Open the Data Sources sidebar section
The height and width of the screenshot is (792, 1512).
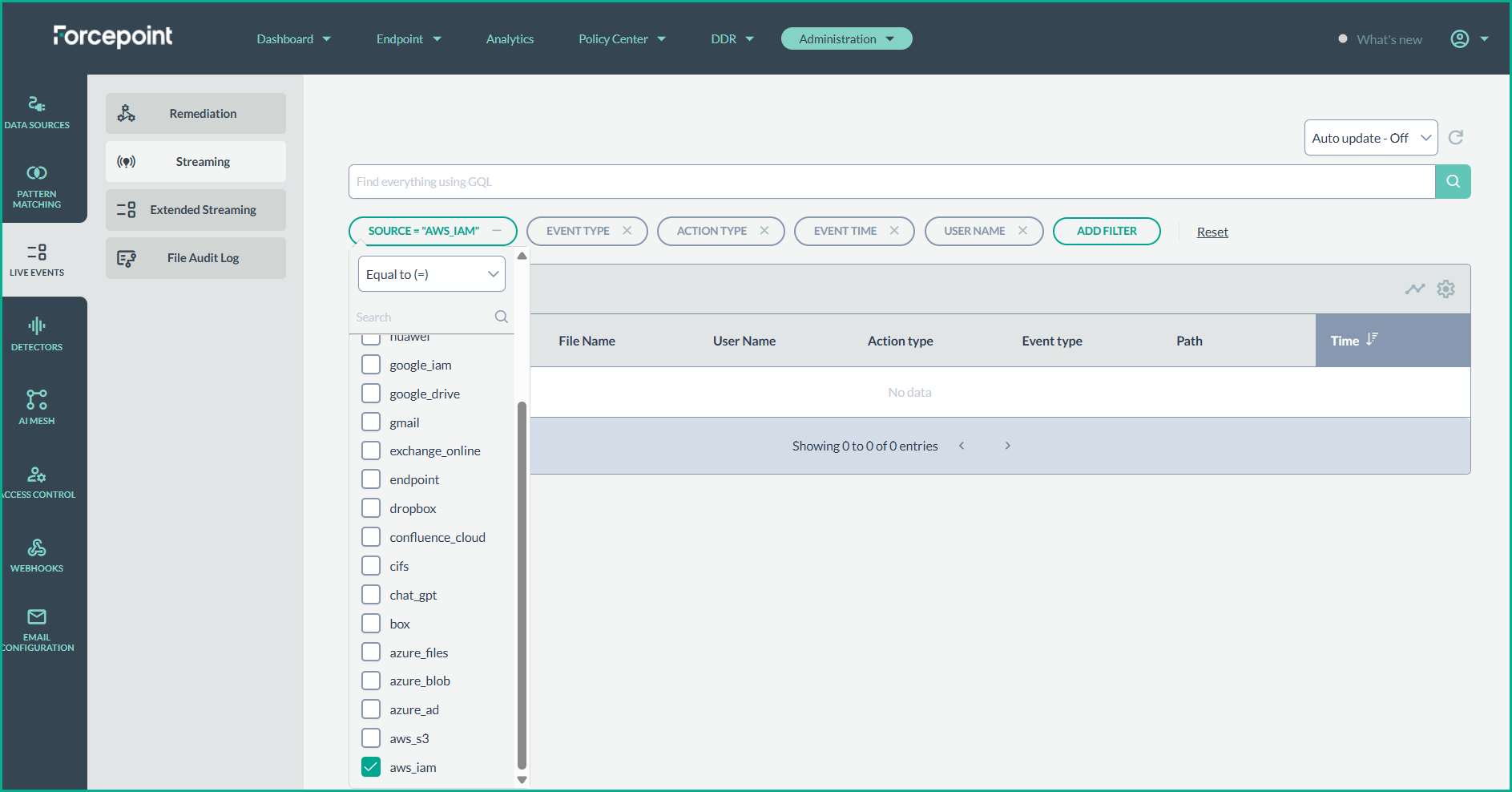[37, 112]
